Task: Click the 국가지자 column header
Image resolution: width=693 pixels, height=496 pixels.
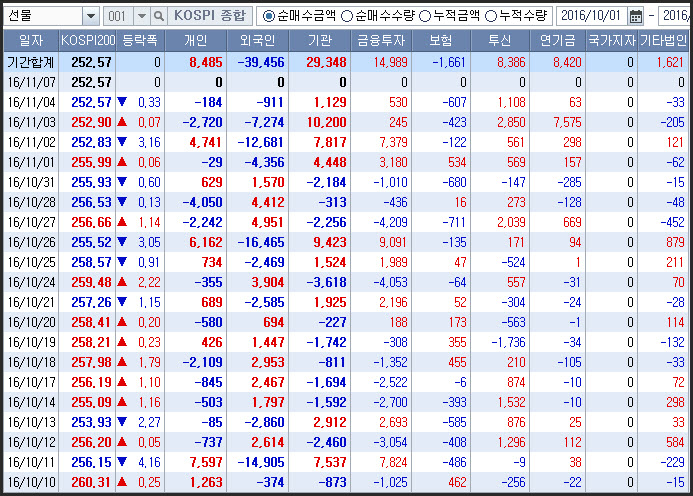Action: [612, 41]
